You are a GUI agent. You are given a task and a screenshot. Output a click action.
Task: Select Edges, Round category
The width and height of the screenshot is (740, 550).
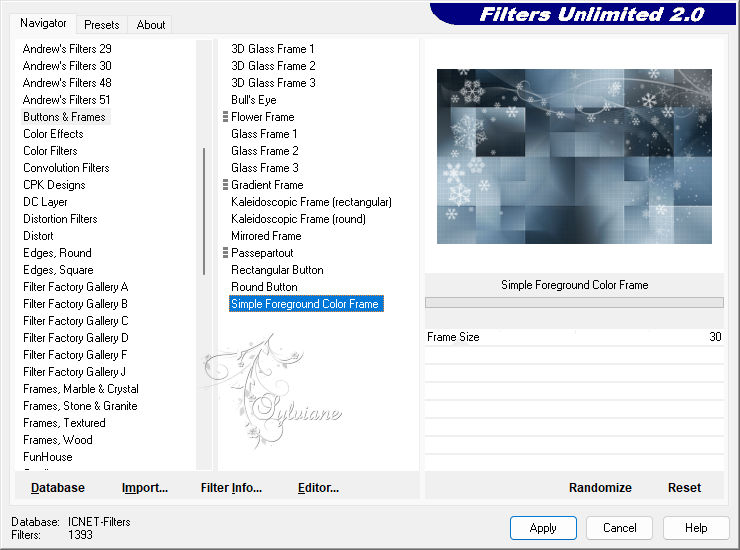(58, 253)
